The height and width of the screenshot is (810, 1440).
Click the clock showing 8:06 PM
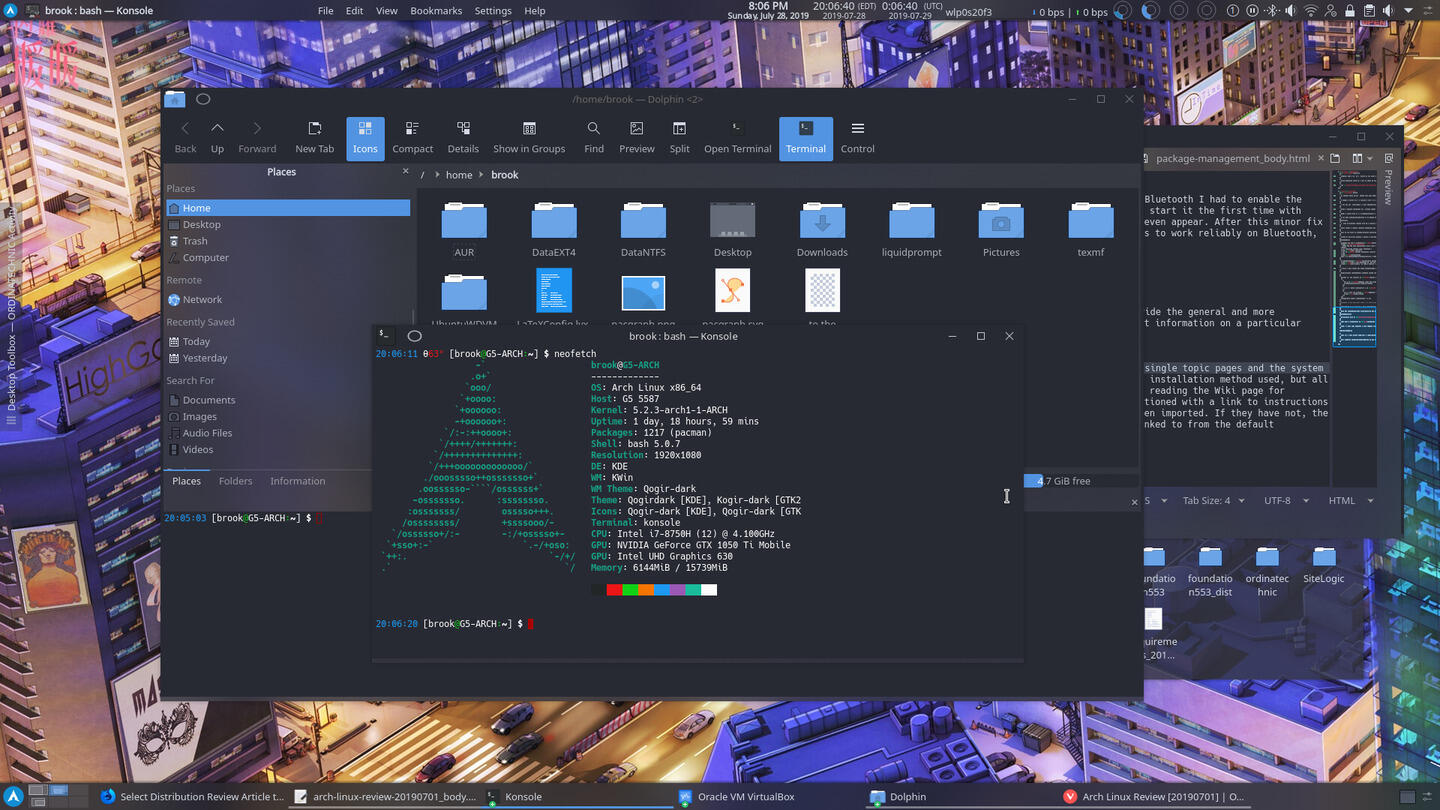[768, 6]
